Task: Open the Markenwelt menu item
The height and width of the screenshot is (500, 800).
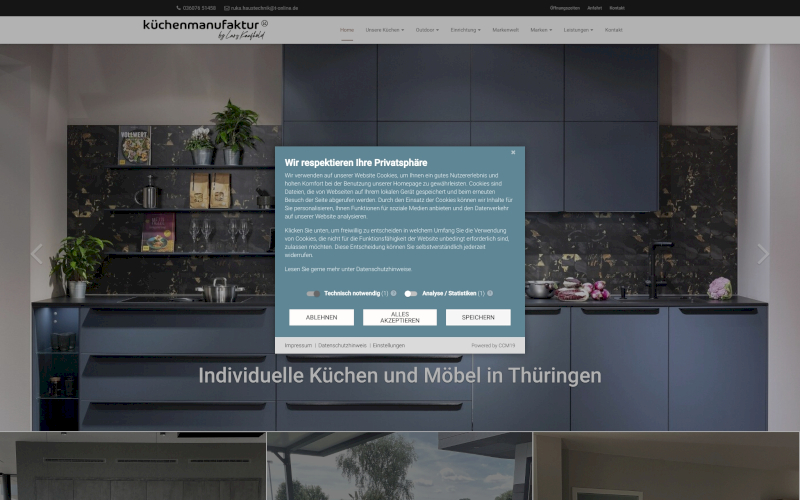Action: tap(505, 30)
